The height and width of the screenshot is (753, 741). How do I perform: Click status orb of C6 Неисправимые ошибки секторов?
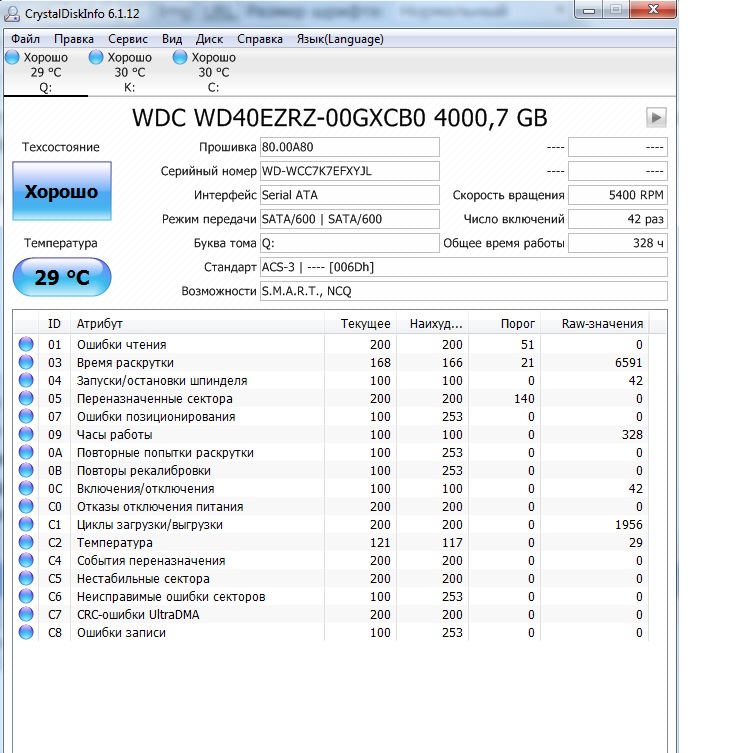(x=26, y=596)
